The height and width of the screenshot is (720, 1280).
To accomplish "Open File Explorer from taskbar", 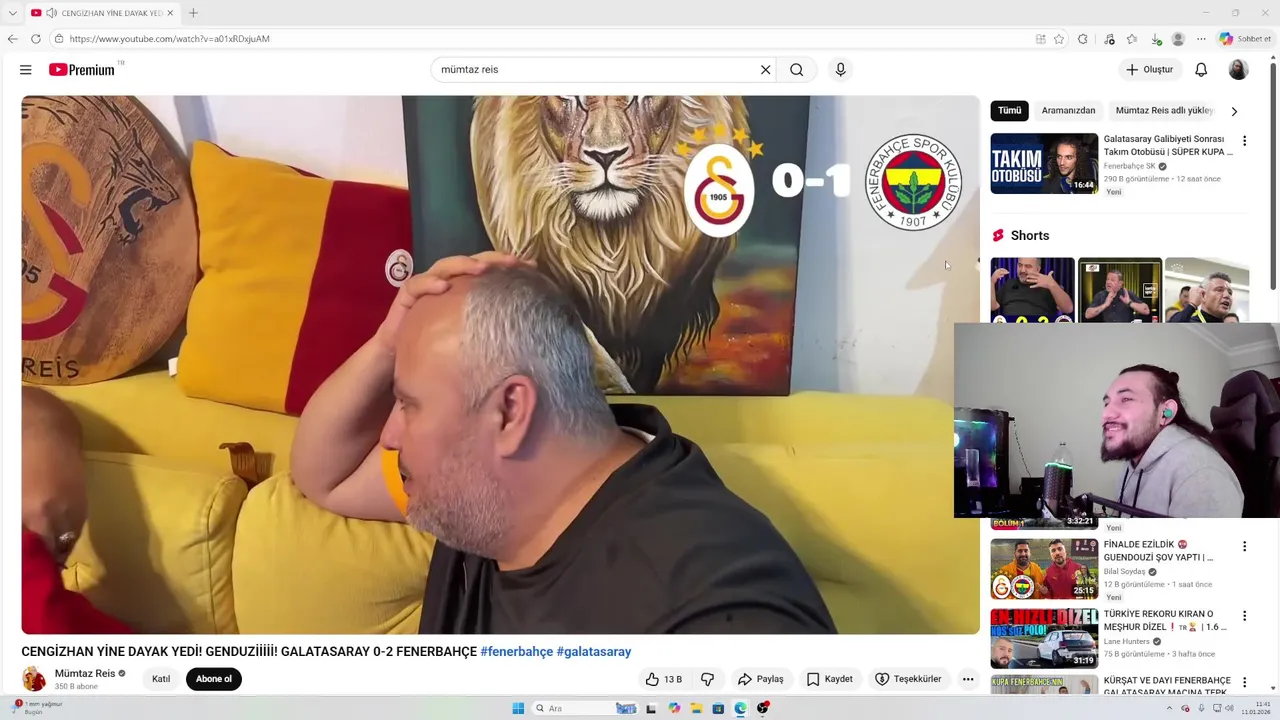I will 696,708.
